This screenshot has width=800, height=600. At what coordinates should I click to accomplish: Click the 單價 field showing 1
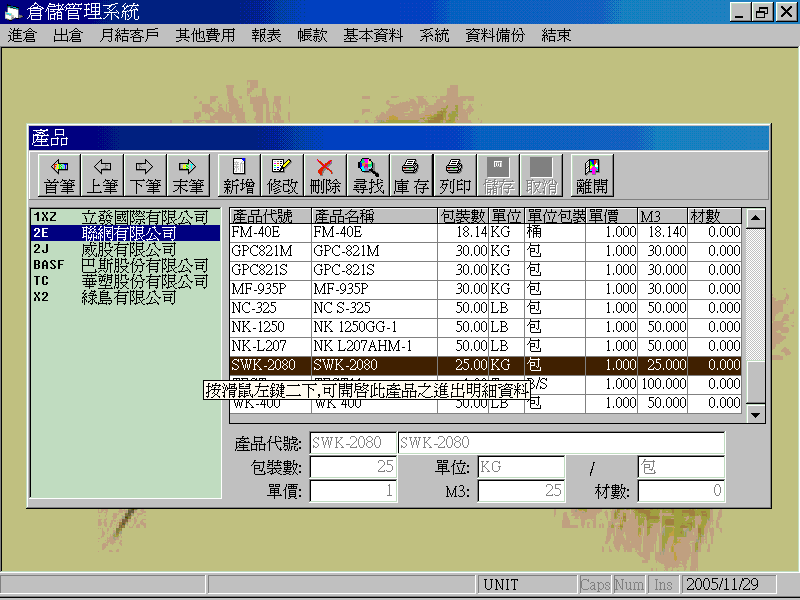(353, 491)
